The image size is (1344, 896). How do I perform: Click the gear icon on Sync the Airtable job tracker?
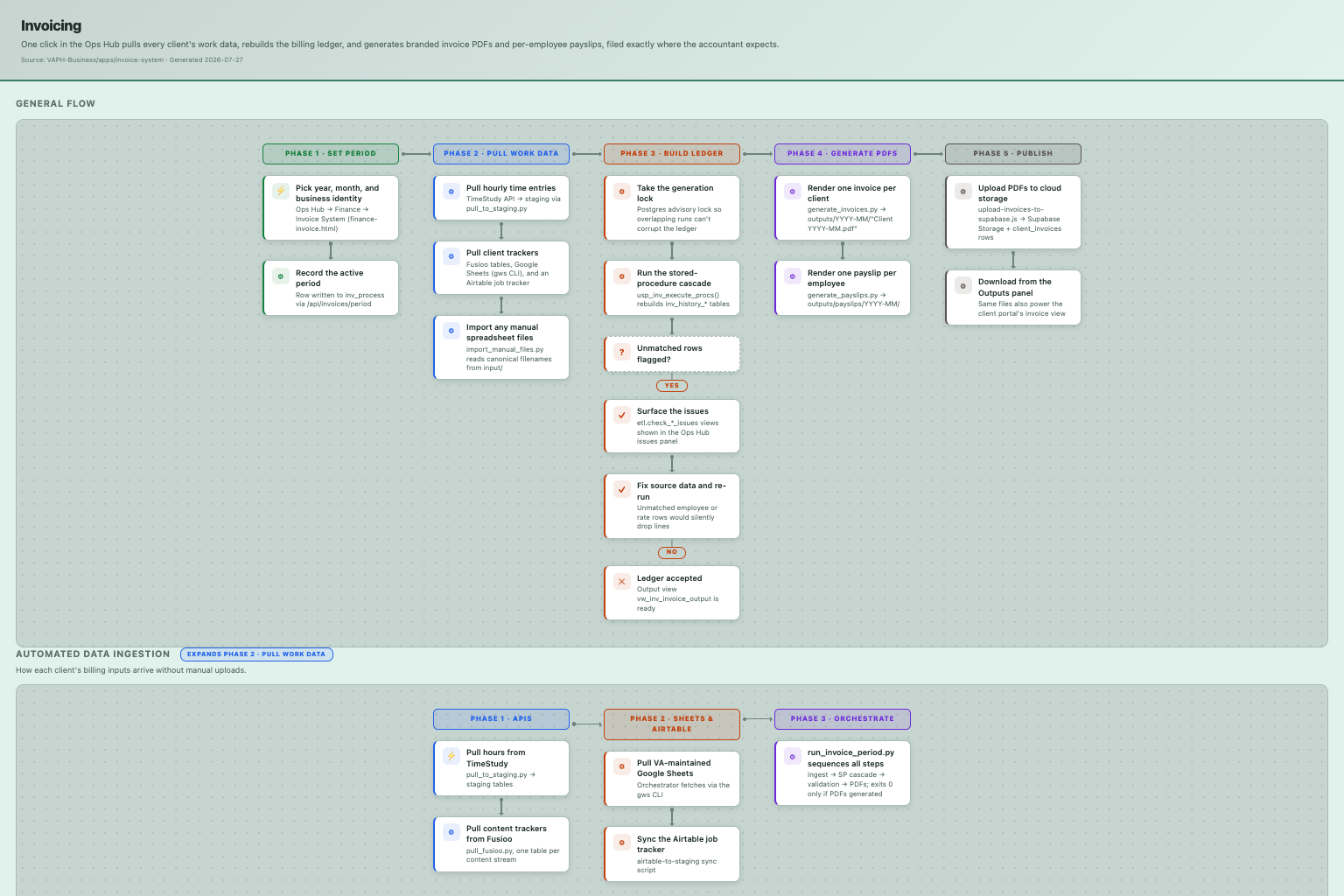(x=622, y=842)
